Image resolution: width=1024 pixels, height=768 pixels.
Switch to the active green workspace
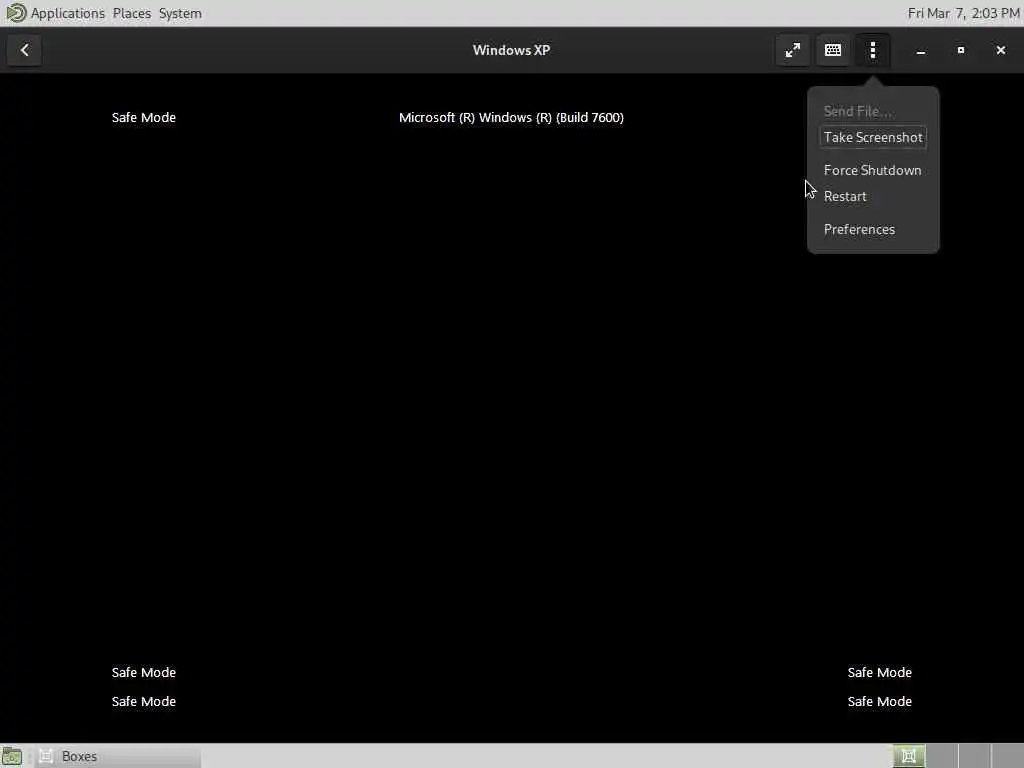(908, 756)
